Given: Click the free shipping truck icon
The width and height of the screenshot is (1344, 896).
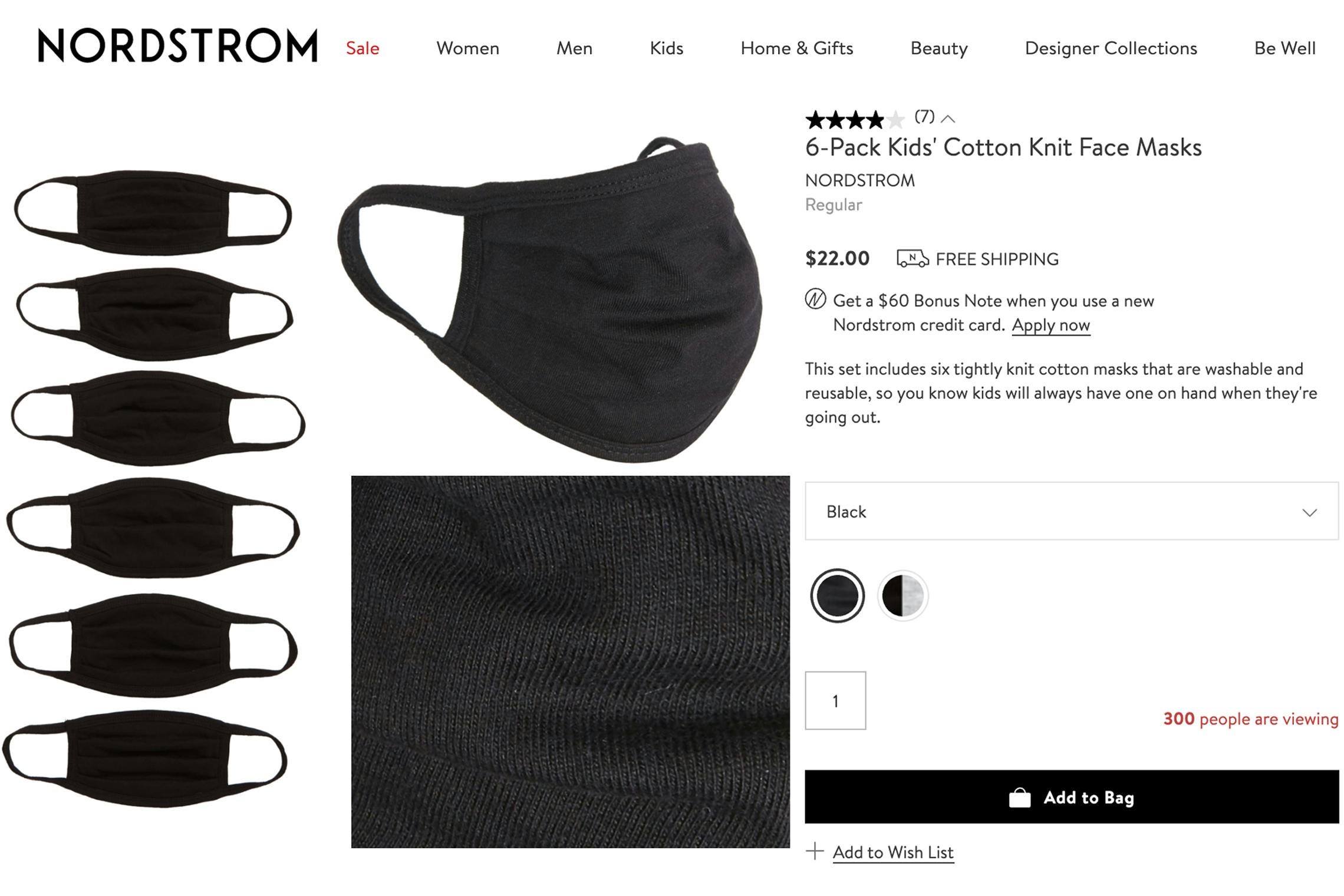Looking at the screenshot, I should 913,258.
